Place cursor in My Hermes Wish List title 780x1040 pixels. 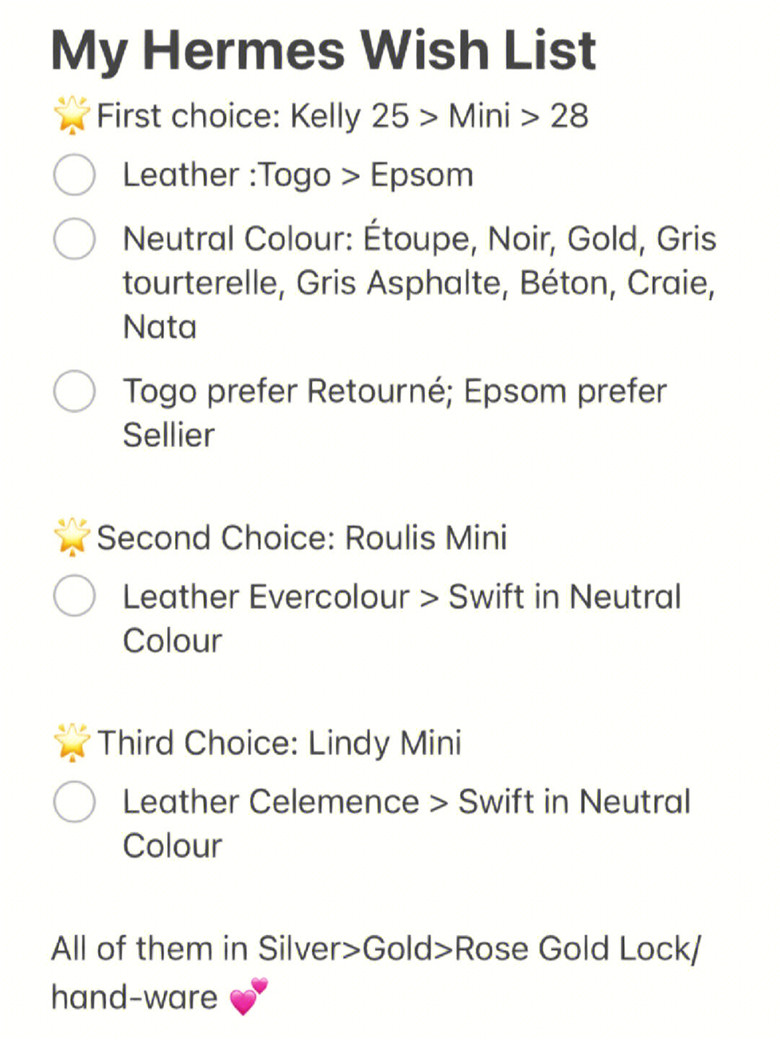(x=324, y=50)
